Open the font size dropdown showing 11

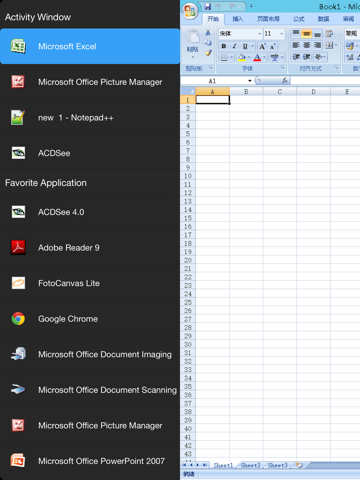281,34
